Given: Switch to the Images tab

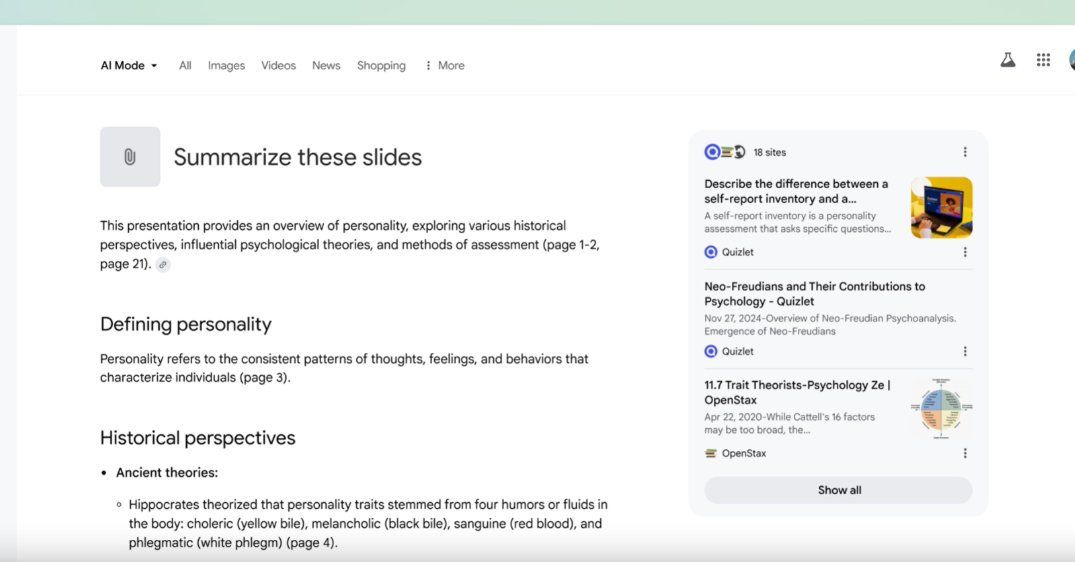Looking at the screenshot, I should tap(226, 66).
